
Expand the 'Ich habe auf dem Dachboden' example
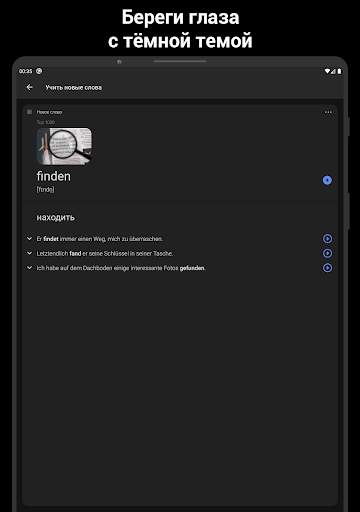click(29, 268)
